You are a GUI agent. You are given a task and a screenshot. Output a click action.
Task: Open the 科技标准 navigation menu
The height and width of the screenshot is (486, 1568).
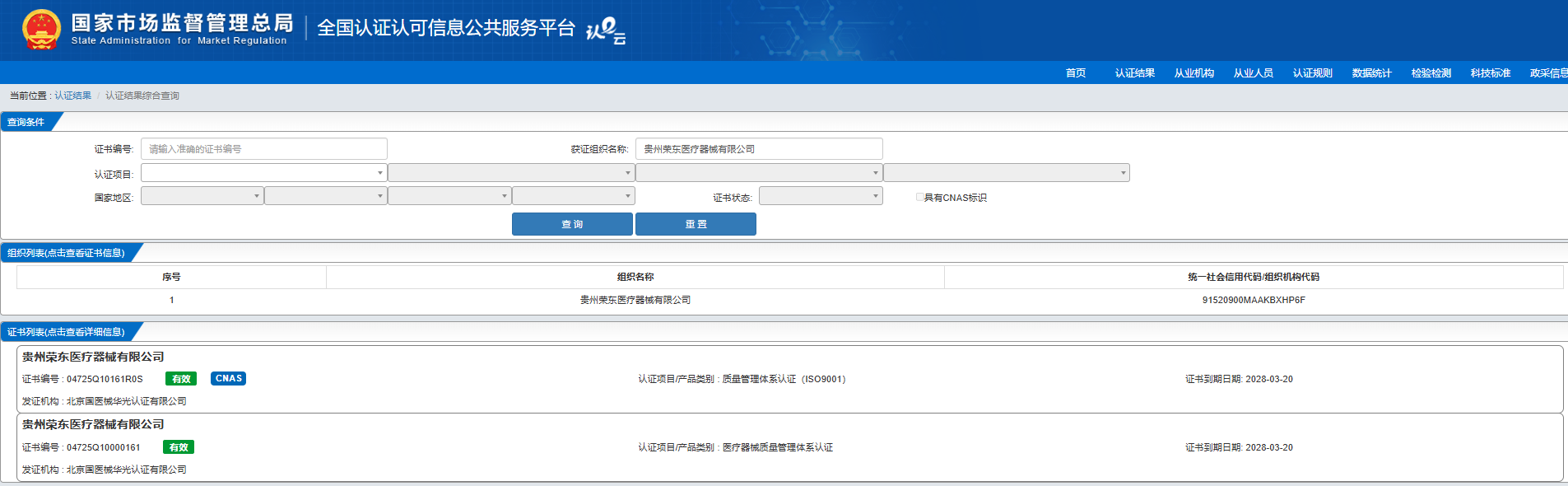tap(1491, 73)
